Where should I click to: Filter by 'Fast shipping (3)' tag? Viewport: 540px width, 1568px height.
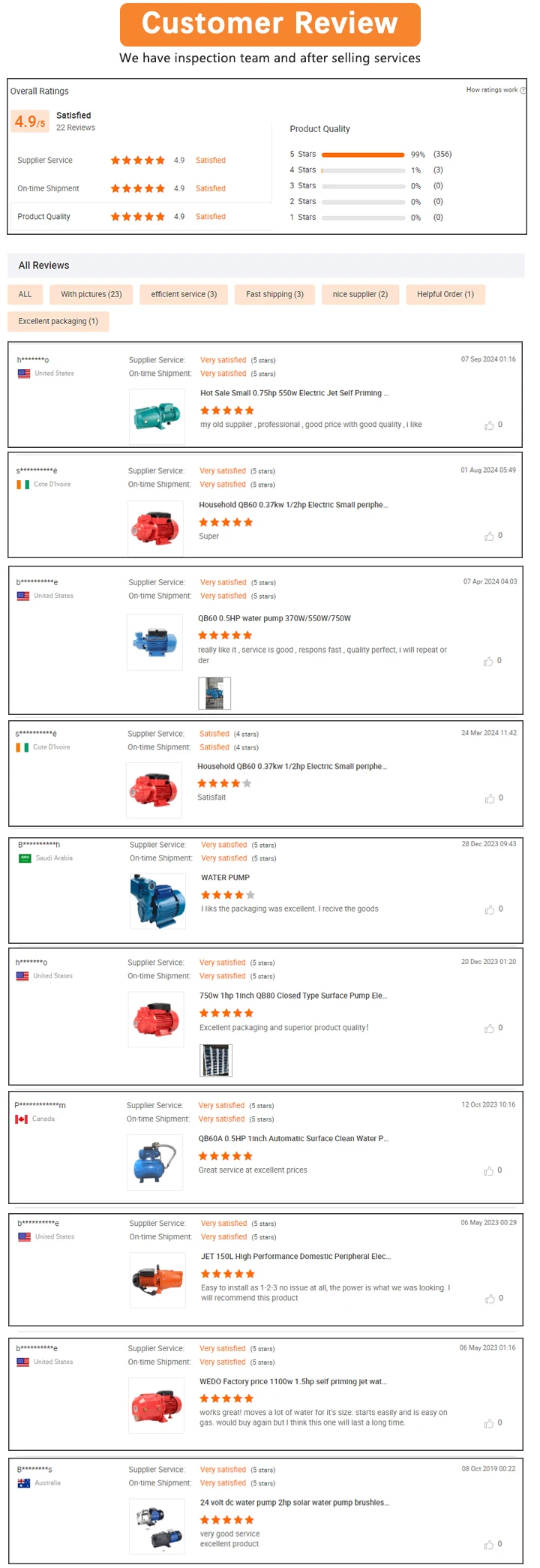(274, 294)
